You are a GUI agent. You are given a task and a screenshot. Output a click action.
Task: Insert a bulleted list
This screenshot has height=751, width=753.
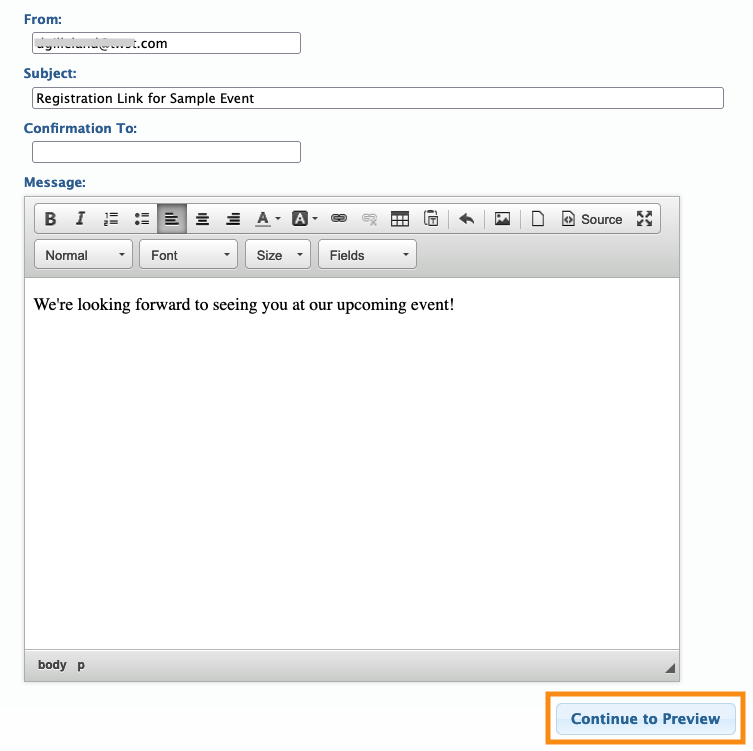(142, 219)
